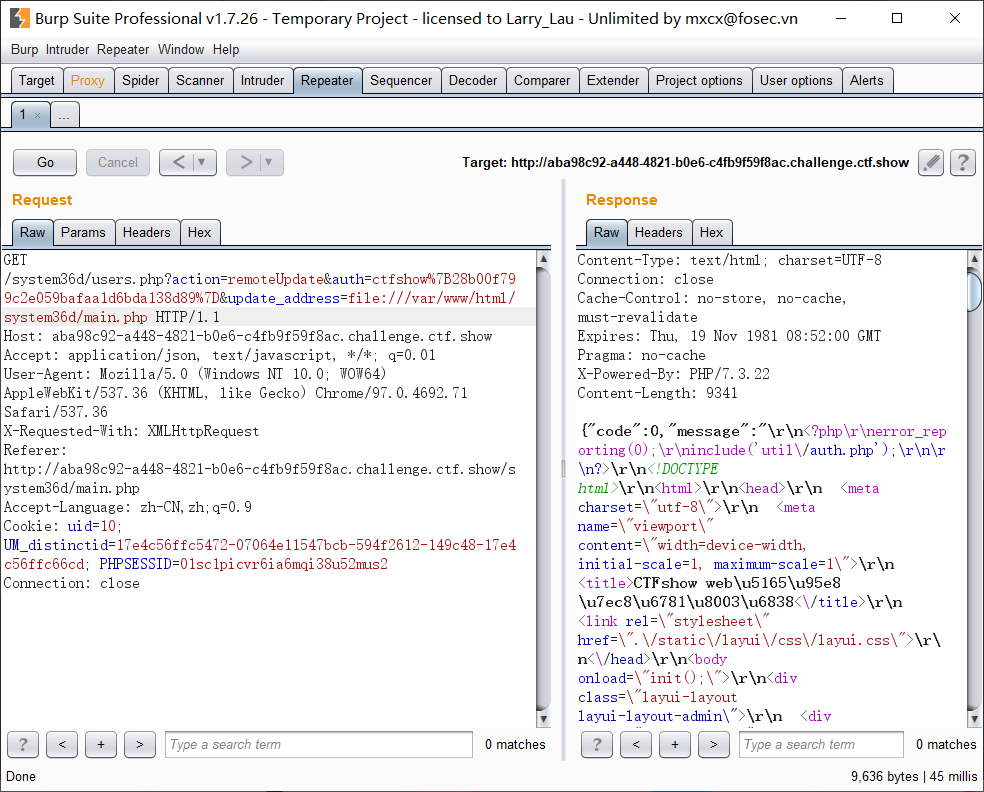The image size is (984, 792).
Task: Click the edit target pencil icon
Action: tap(931, 163)
